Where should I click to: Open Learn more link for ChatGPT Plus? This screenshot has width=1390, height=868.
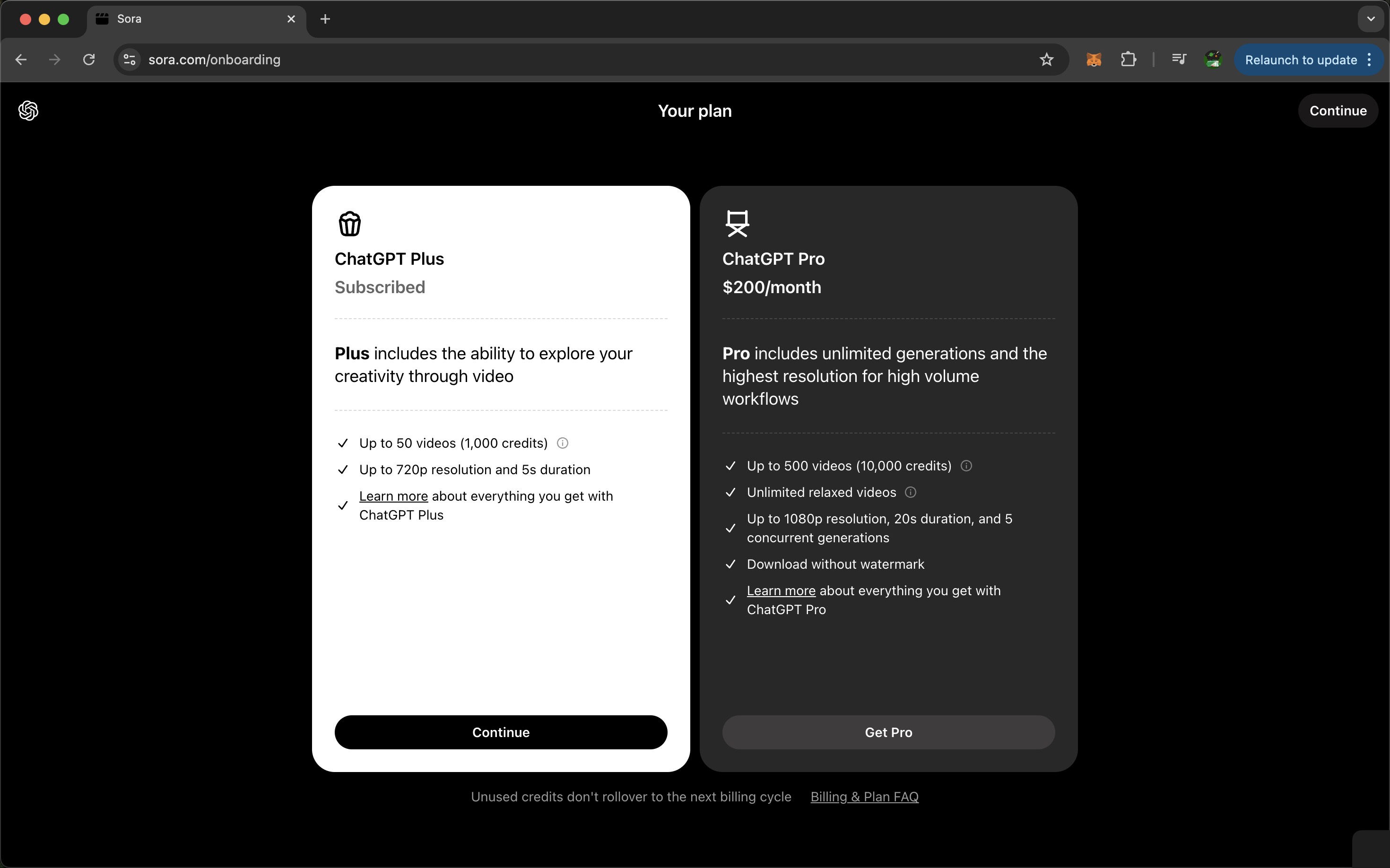point(393,496)
